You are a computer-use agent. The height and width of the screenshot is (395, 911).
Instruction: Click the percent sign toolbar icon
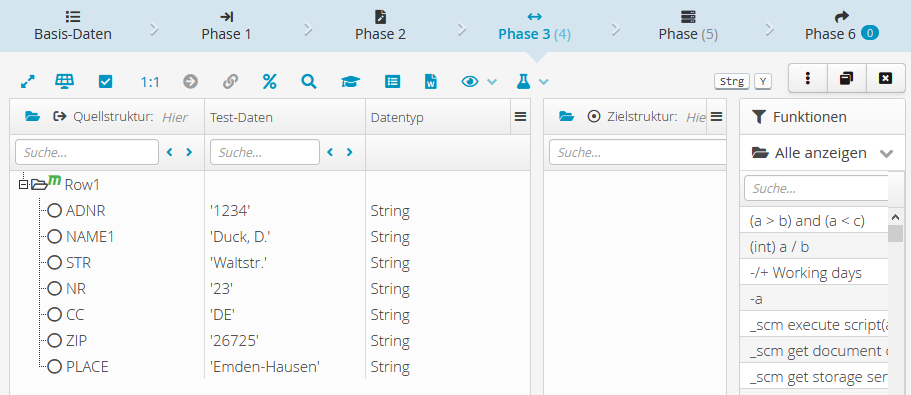coord(269,82)
